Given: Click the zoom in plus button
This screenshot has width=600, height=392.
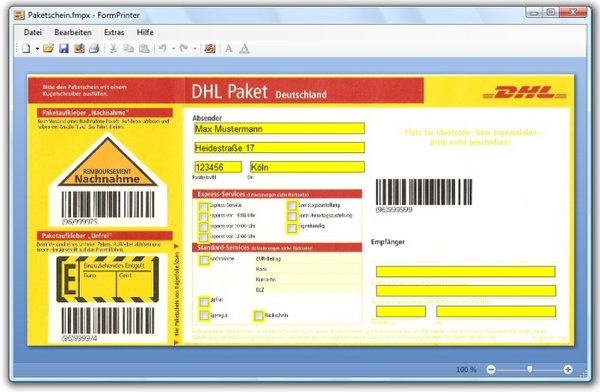Looking at the screenshot, I should (568, 369).
